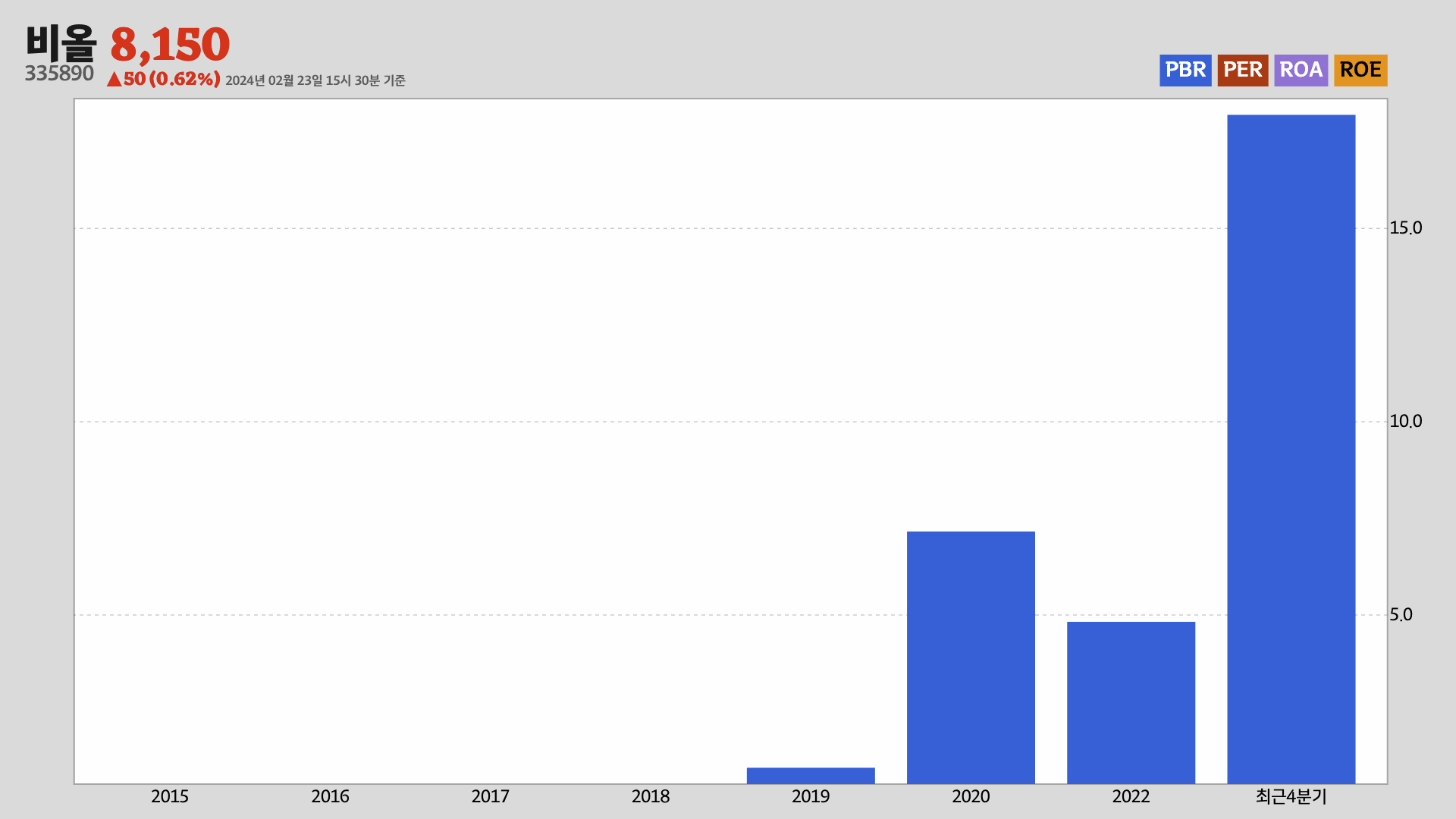Click the 최근4분기 PBR bar
The image size is (1456, 819).
pyautogui.click(x=1291, y=450)
